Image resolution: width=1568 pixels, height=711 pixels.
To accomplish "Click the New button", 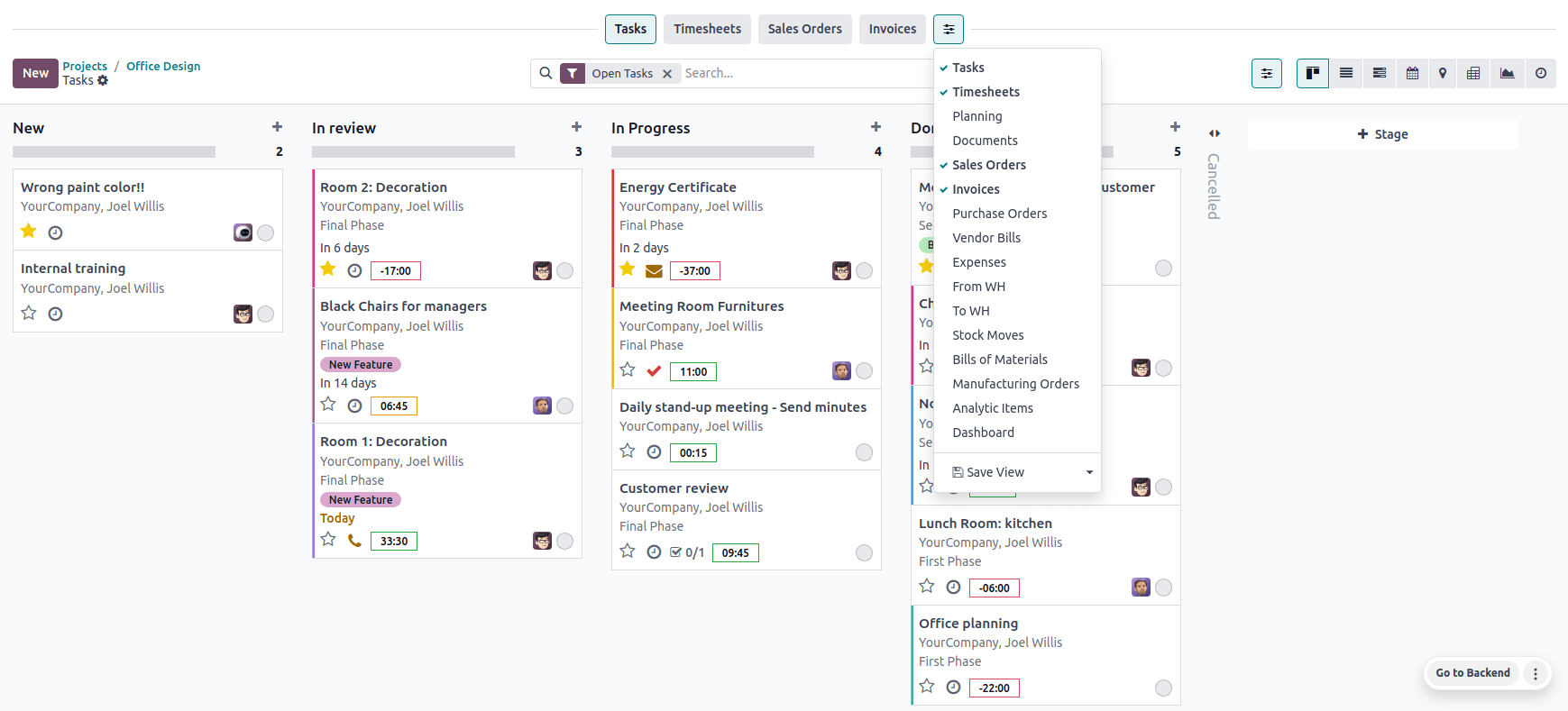I will (x=34, y=73).
